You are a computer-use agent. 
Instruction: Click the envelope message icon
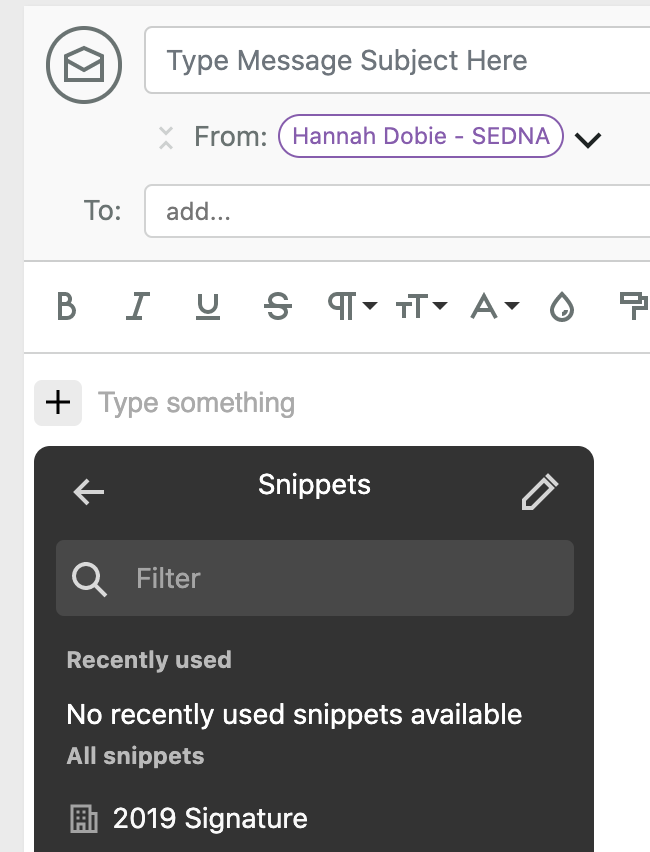click(x=84, y=63)
